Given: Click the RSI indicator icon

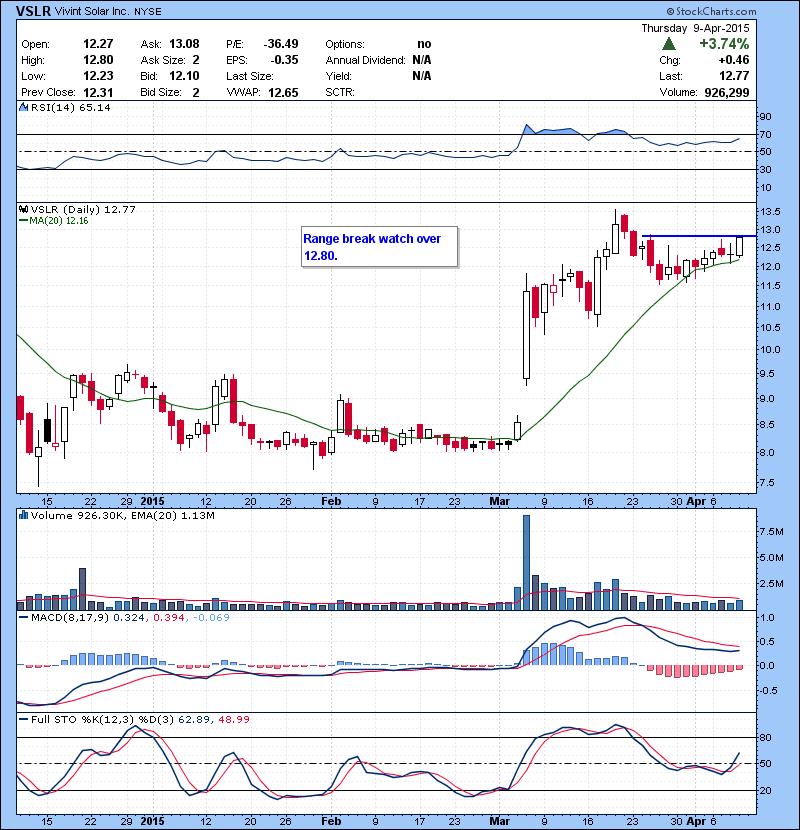Looking at the screenshot, I should 23,107.
